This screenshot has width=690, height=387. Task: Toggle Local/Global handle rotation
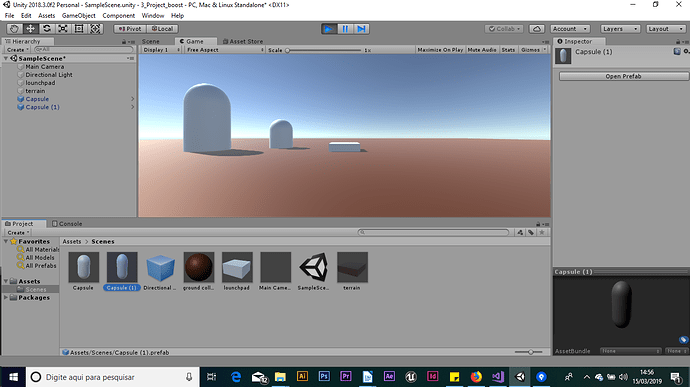click(x=162, y=29)
